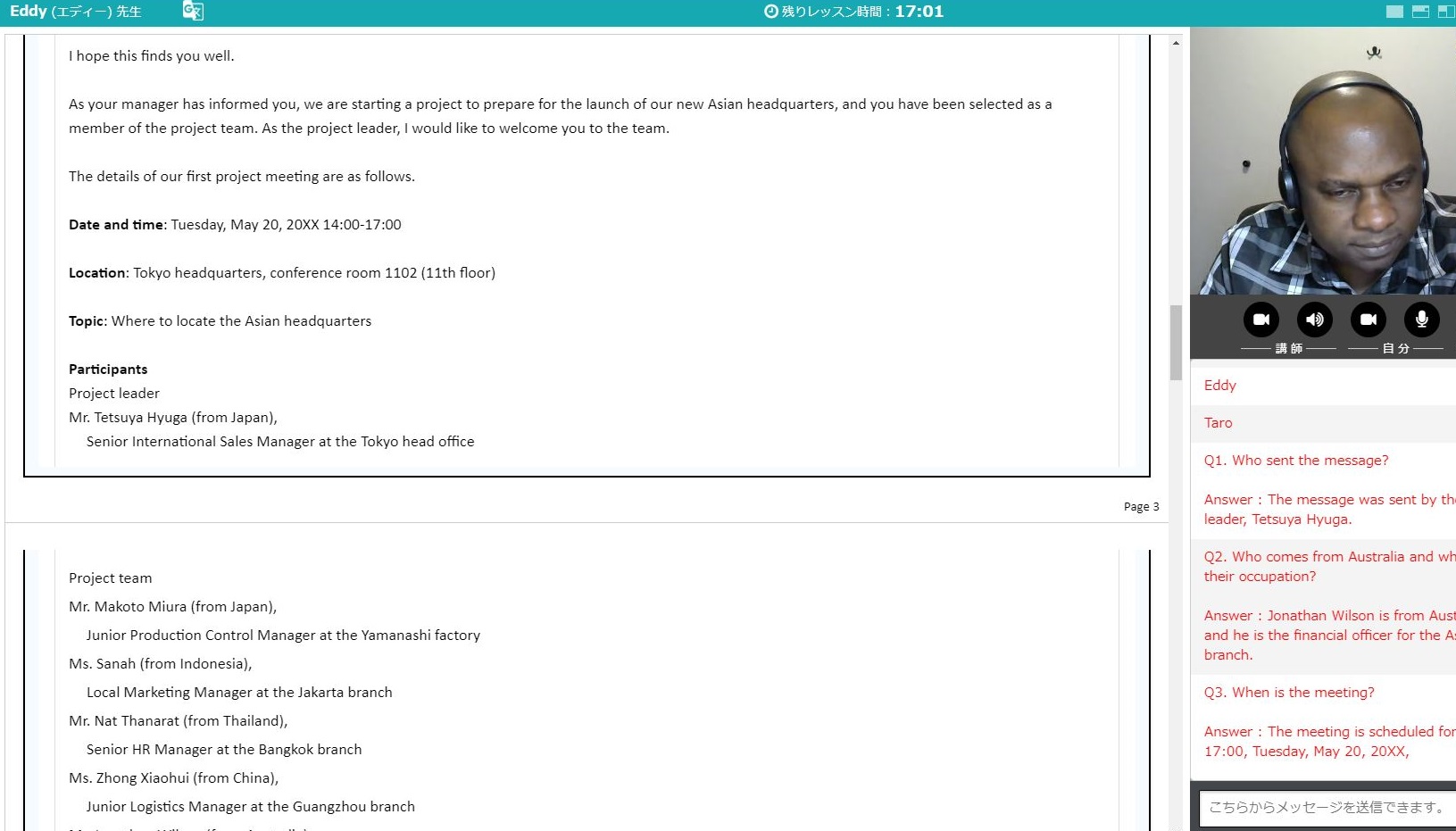Click the Q3 'When is the meeting?' message
Viewport: 1456px width, 831px height.
1289,693
